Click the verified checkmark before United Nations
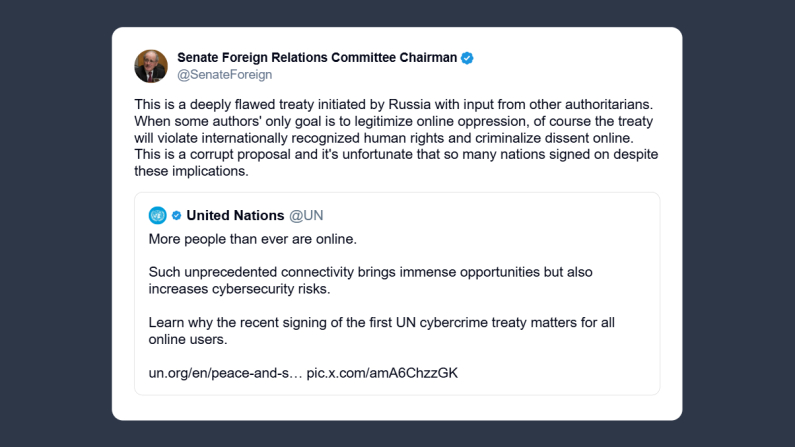The width and height of the screenshot is (795, 447). (176, 215)
